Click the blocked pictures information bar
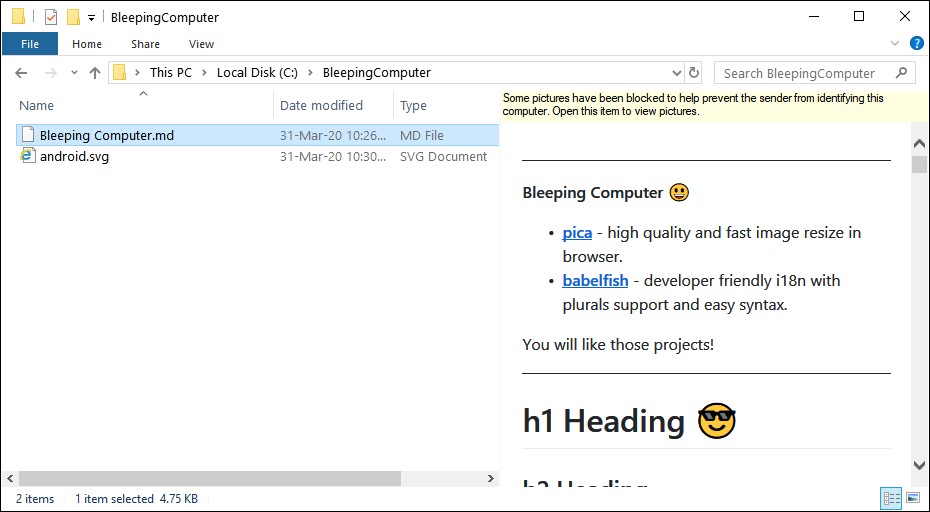Viewport: 930px width, 512px height. coord(715,104)
